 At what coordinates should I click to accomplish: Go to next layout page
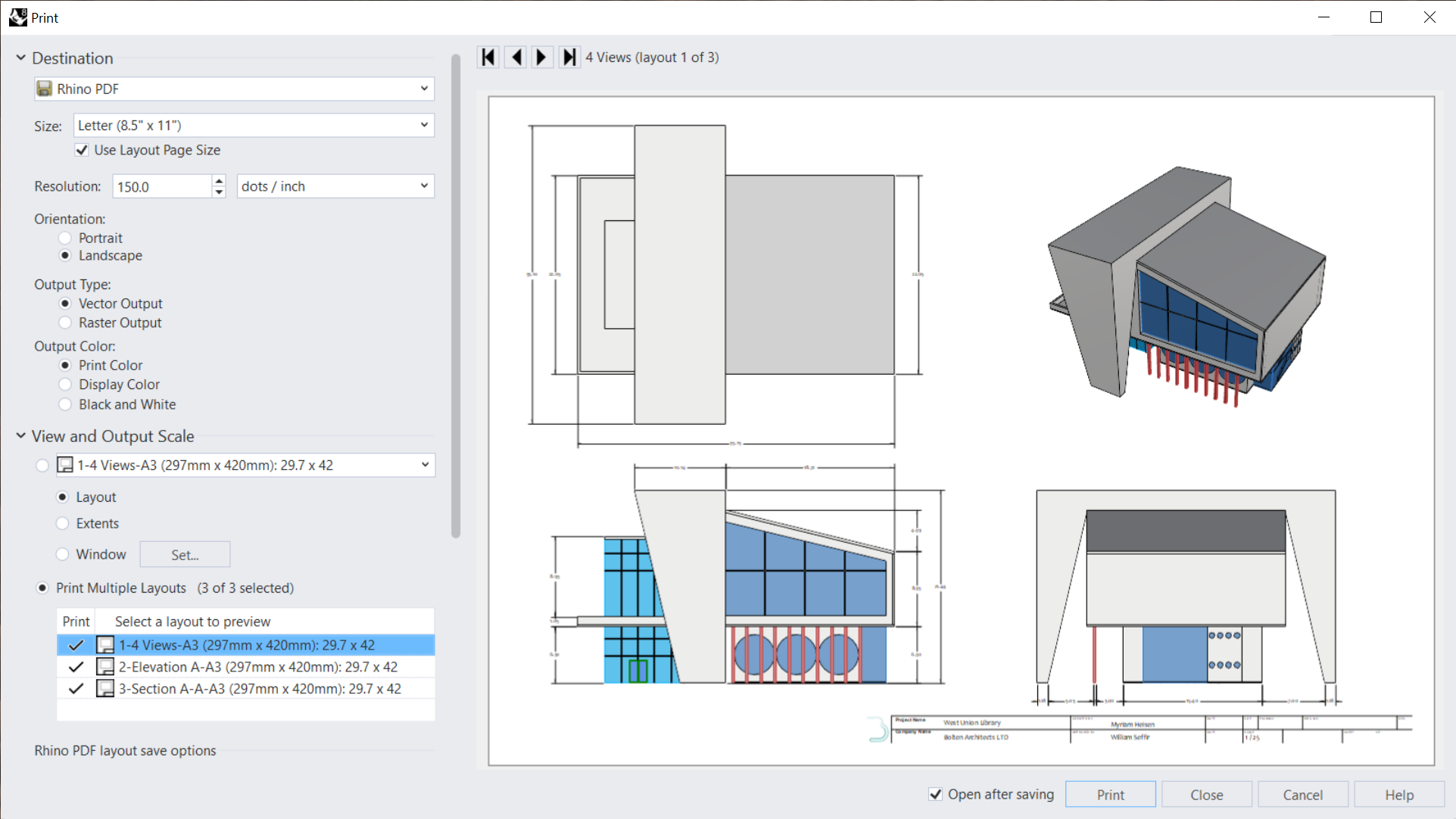[x=541, y=58]
